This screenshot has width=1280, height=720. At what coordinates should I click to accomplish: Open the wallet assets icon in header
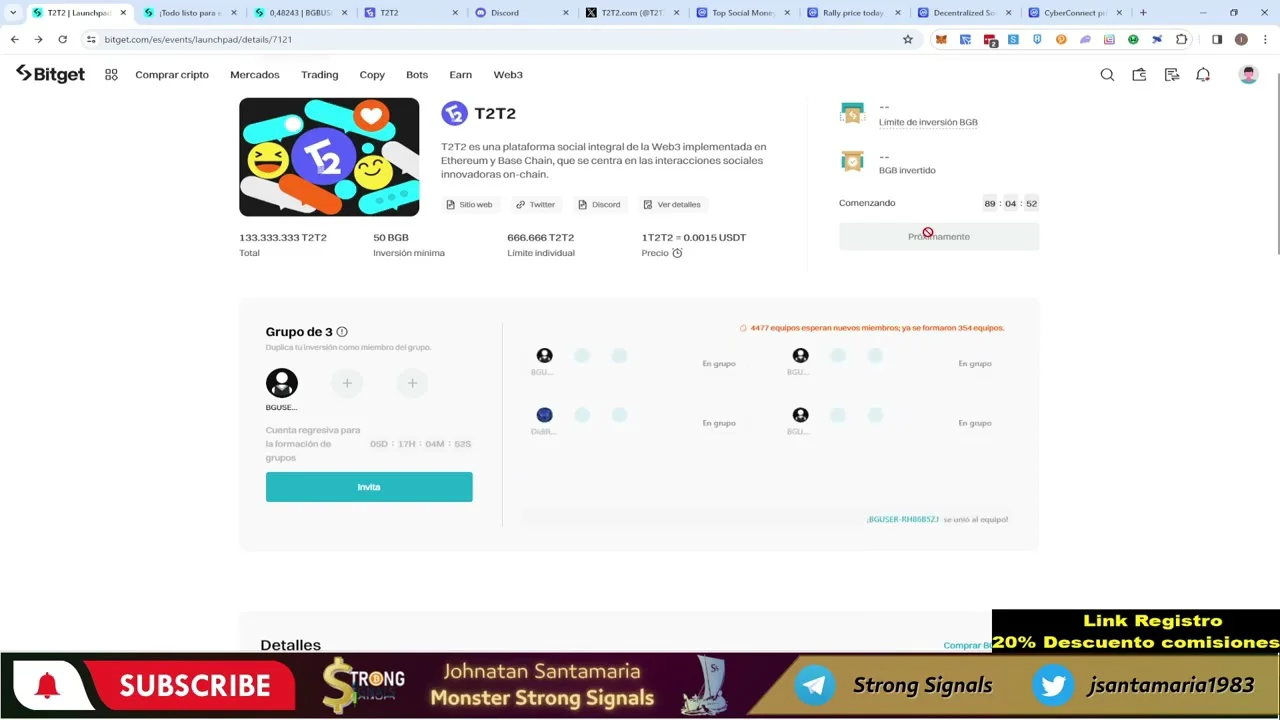[1139, 75]
